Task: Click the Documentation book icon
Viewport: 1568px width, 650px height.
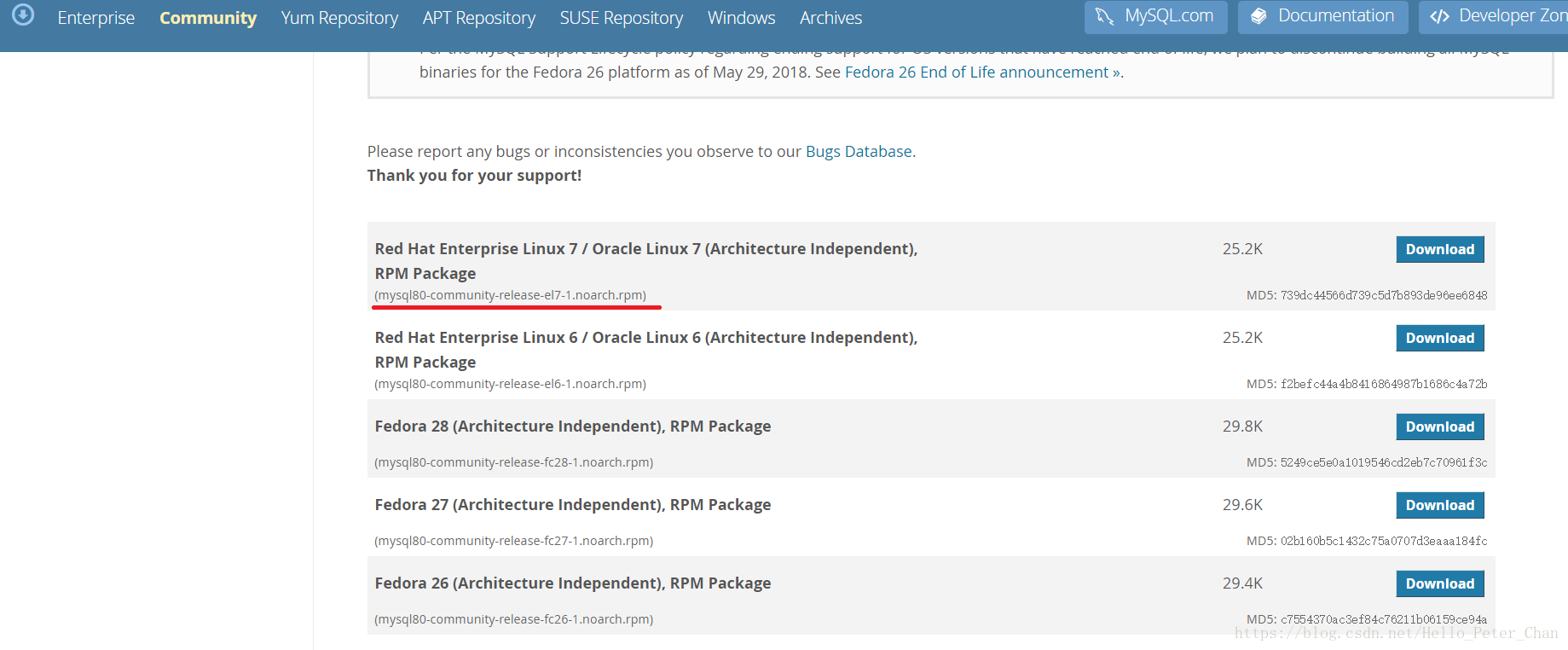Action: 1258,16
